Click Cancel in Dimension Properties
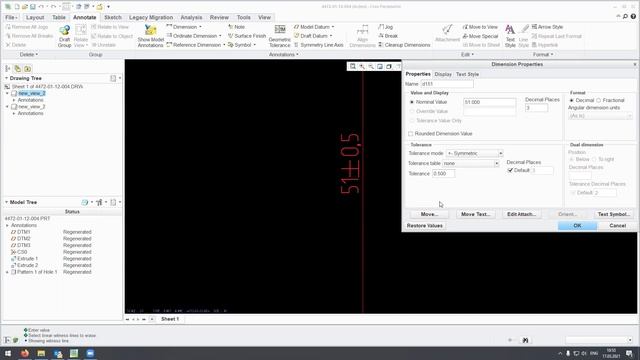This screenshot has width=640, height=360. [x=617, y=226]
